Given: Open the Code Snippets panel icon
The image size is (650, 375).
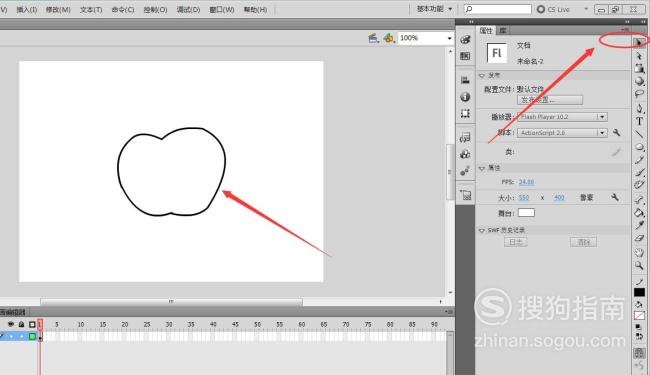Looking at the screenshot, I should pos(465,138).
